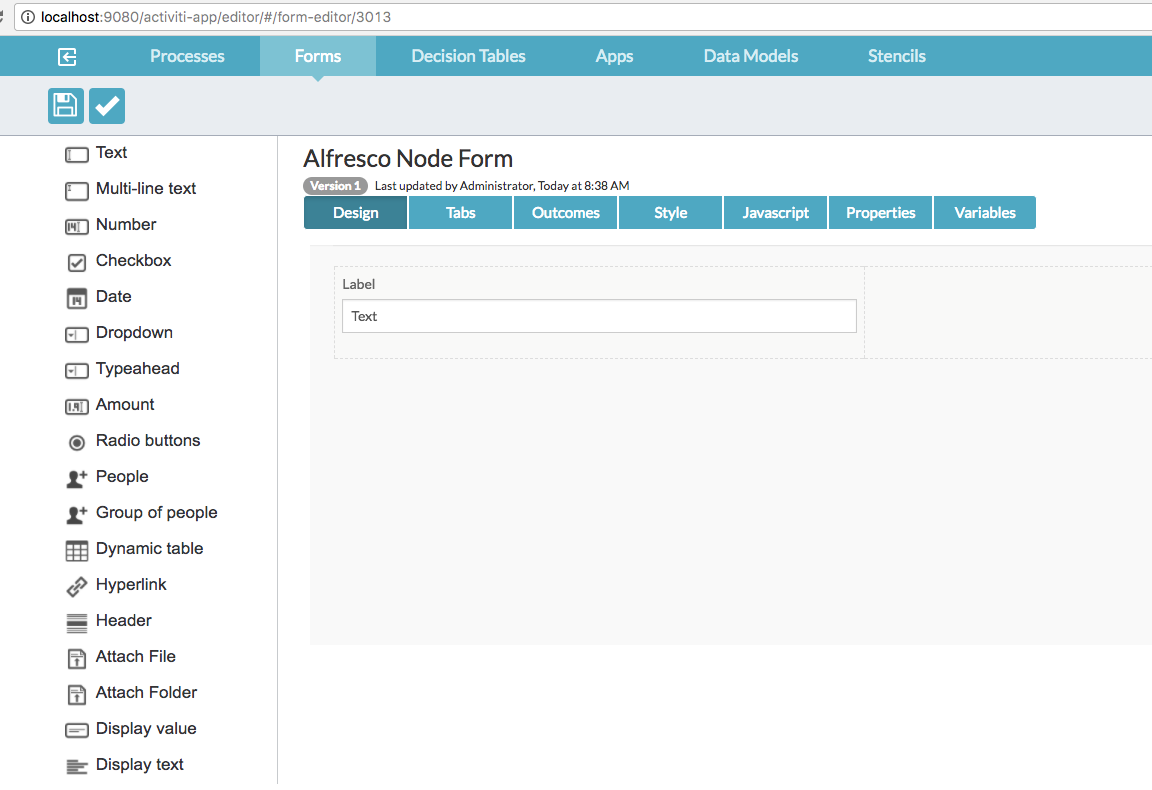
Task: Click the 'Group of people' palette label
Action: pos(156,513)
